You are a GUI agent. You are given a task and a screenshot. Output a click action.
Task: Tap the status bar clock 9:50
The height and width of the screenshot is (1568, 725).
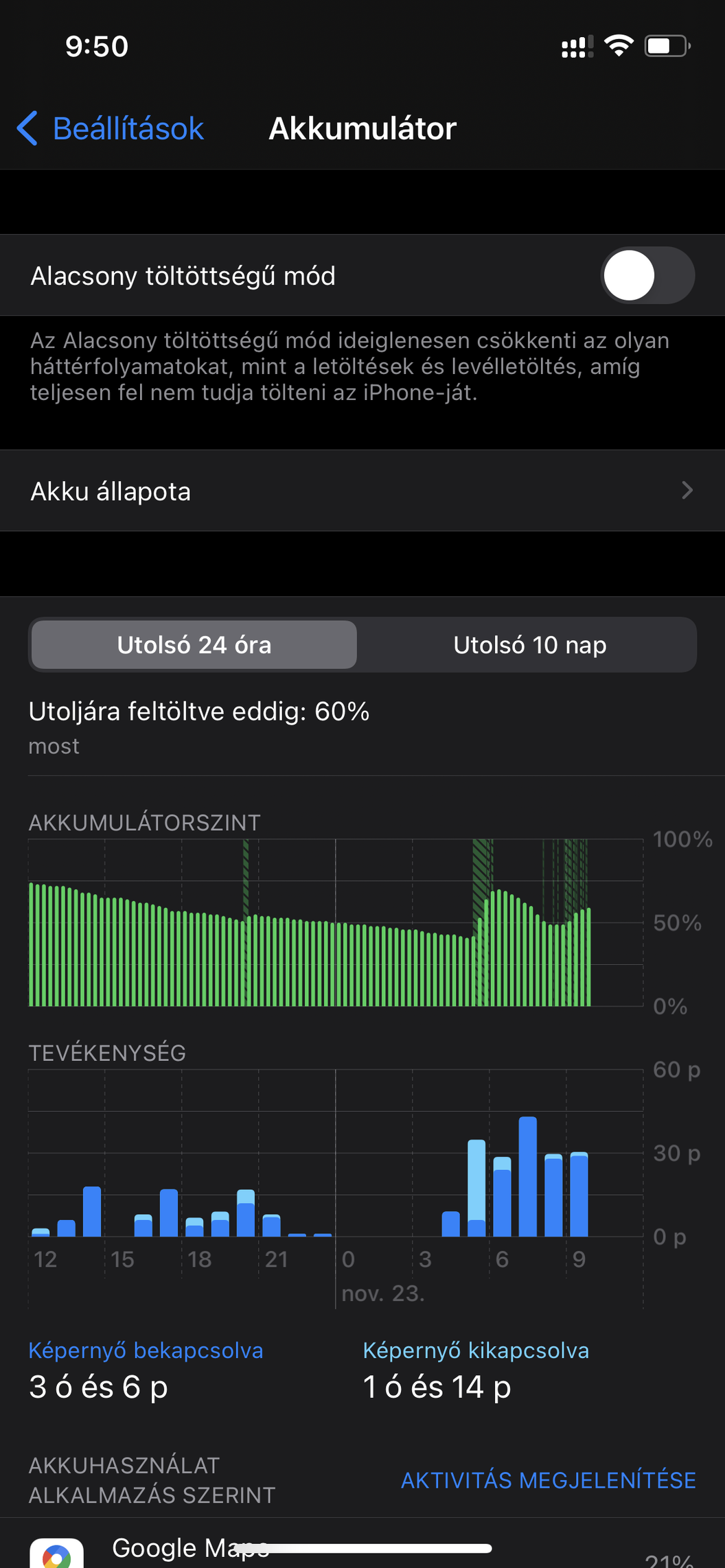tap(97, 47)
